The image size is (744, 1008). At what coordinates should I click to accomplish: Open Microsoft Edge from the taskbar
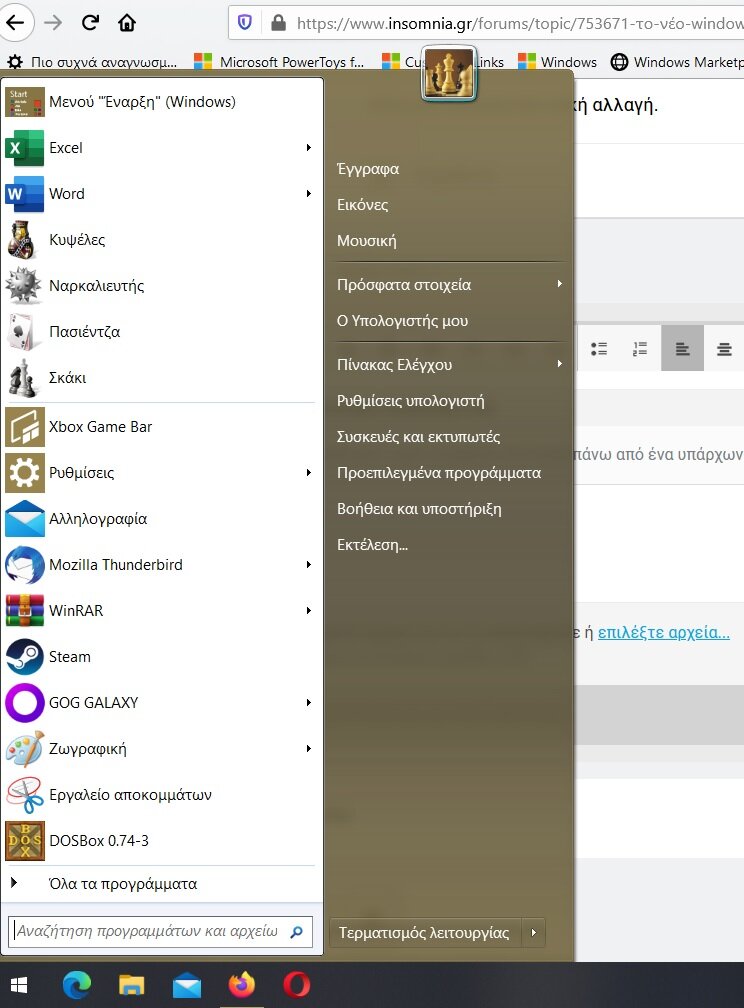click(77, 985)
